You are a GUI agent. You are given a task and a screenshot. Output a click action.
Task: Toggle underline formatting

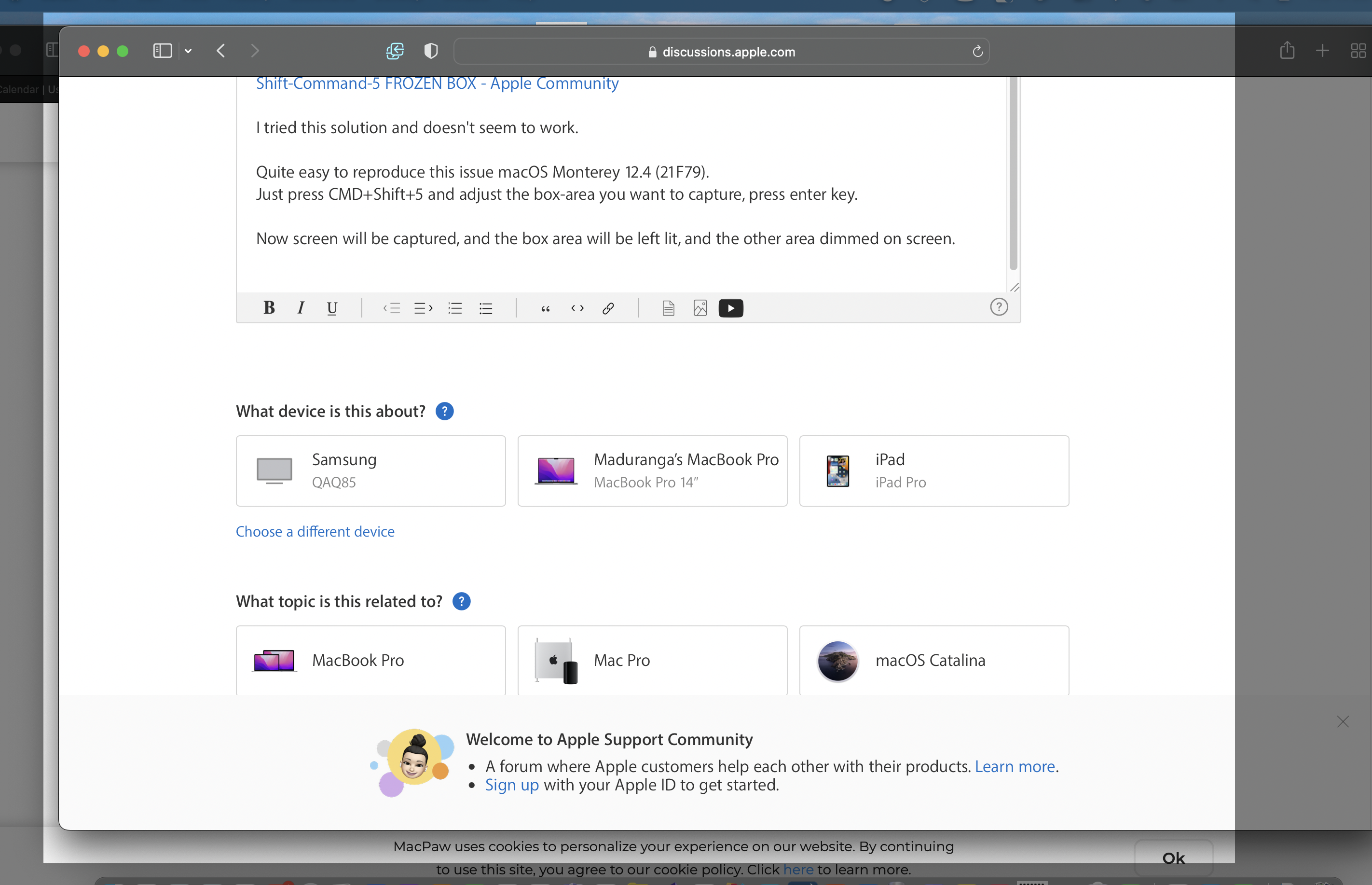pyautogui.click(x=331, y=309)
